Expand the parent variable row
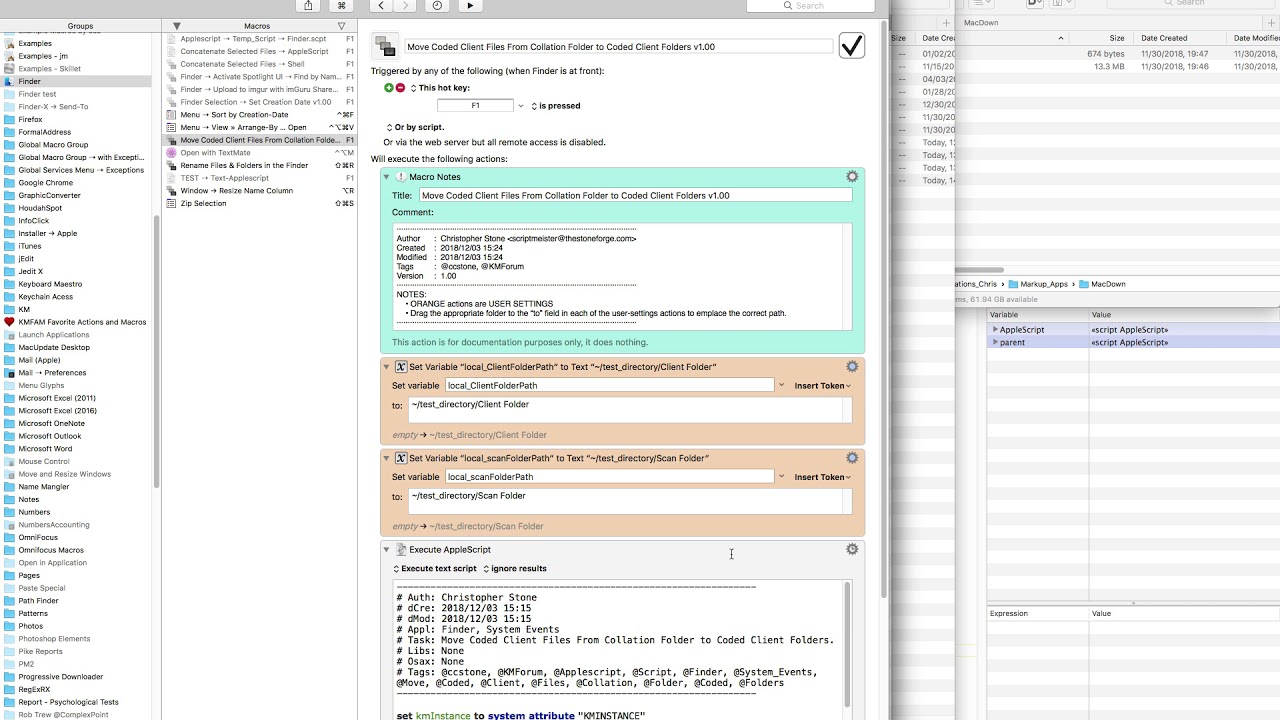This screenshot has height=720, width=1280. 995,342
